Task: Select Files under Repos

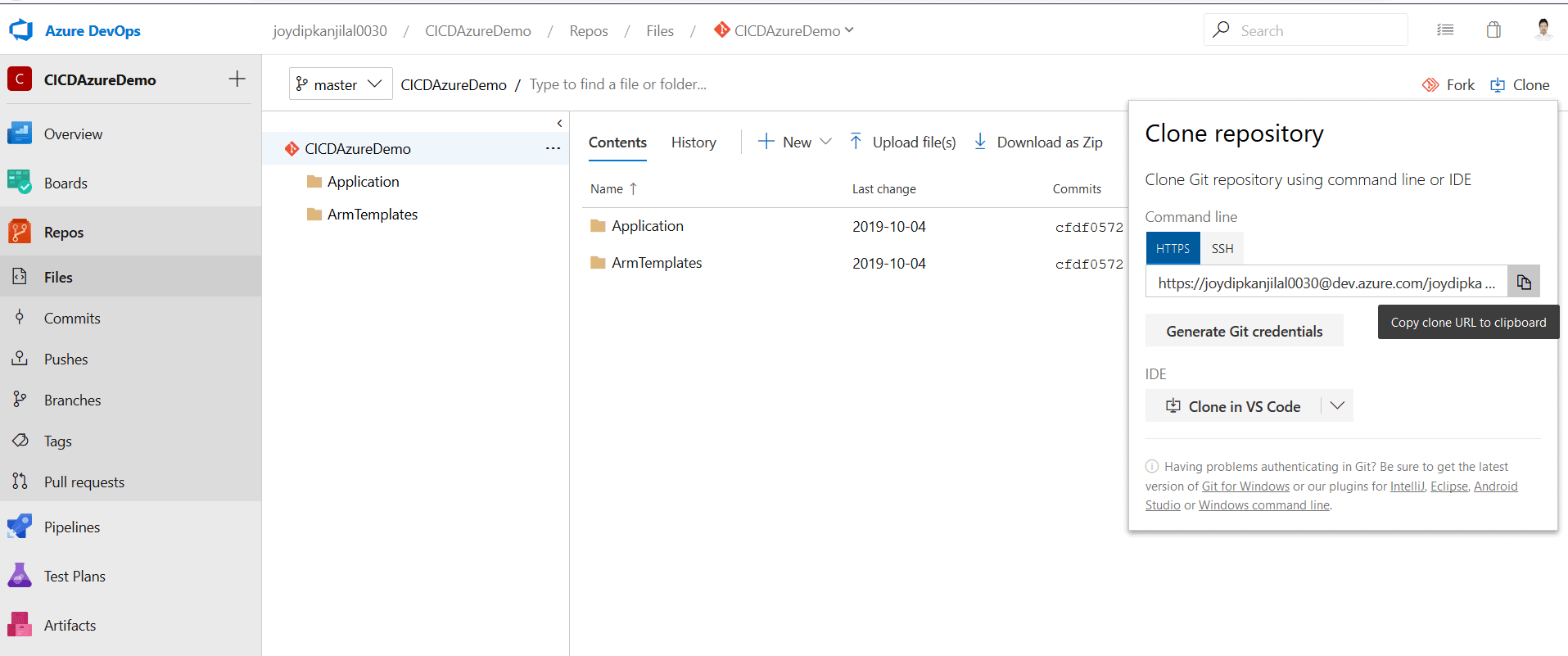Action: 131,277
